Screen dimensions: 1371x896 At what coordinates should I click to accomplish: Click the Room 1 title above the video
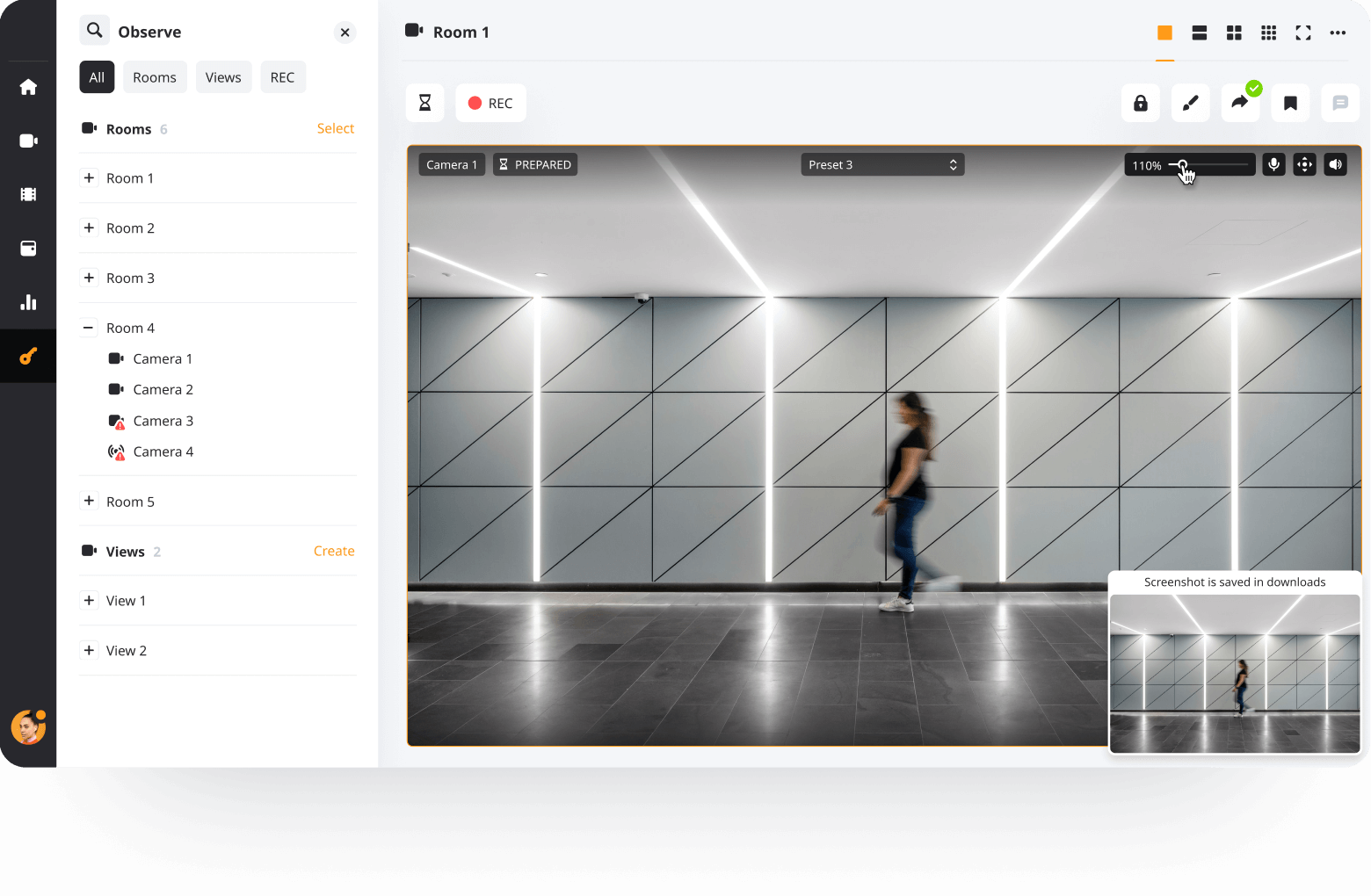(461, 33)
